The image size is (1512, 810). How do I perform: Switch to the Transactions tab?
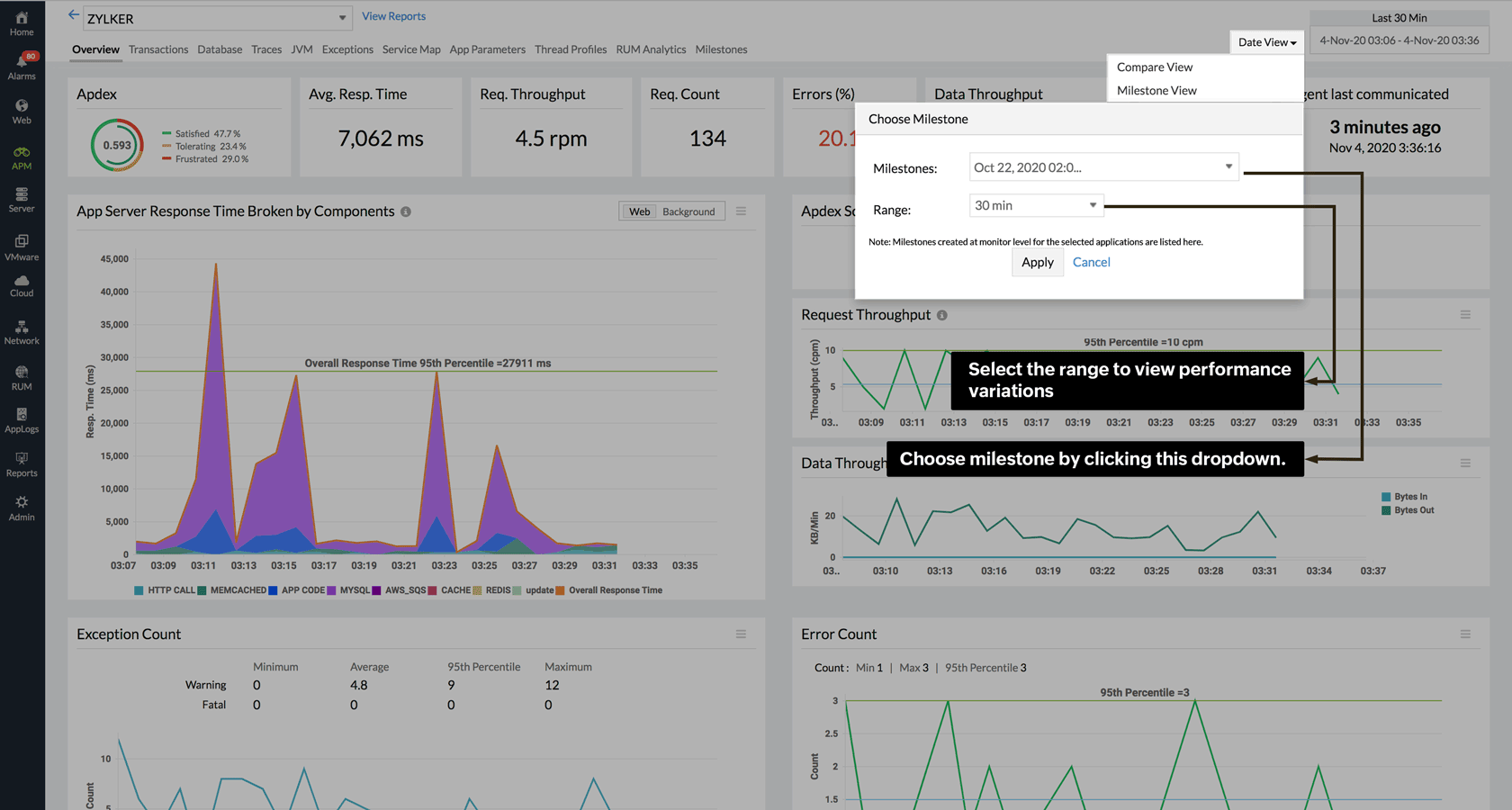click(158, 49)
